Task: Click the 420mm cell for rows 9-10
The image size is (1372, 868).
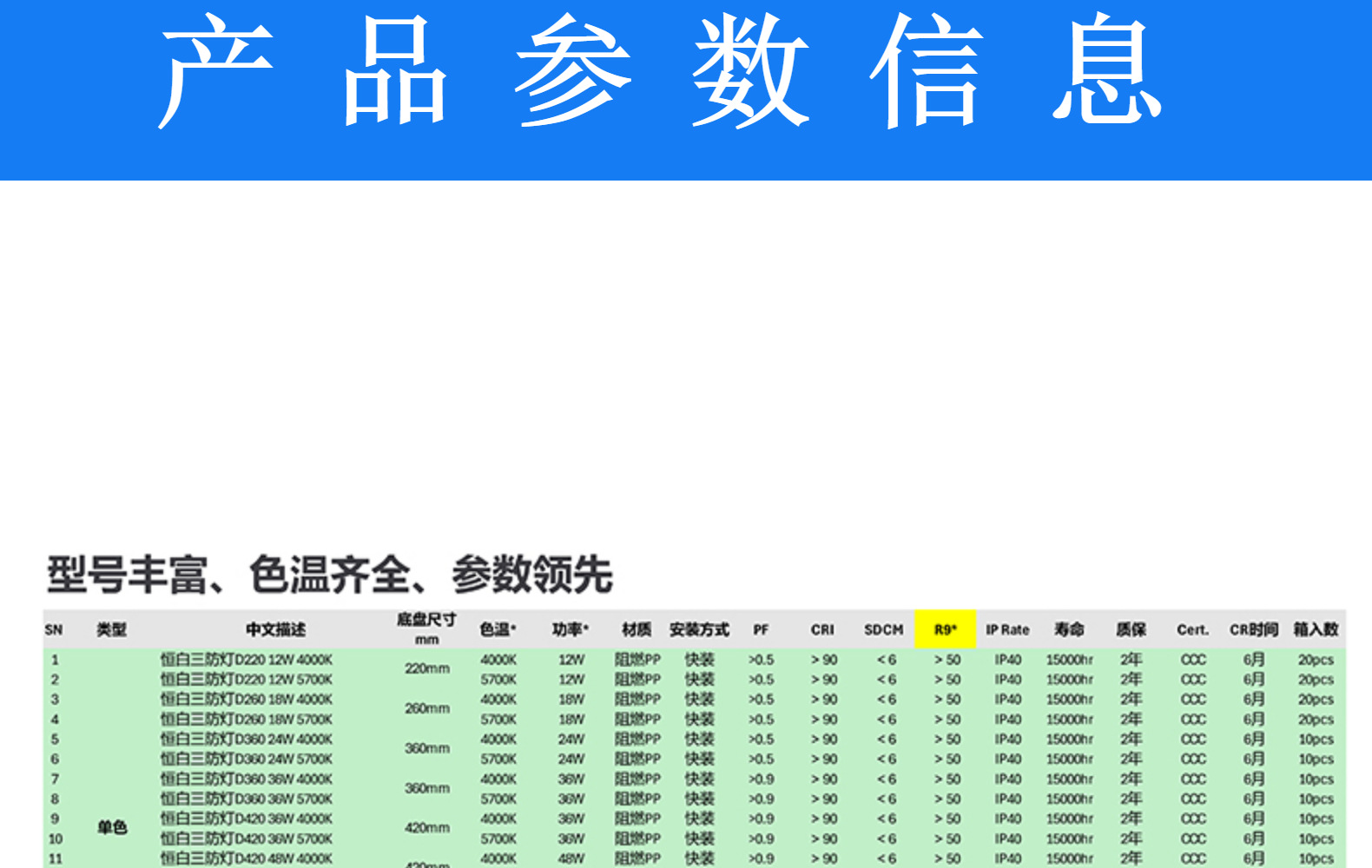Action: pos(426,829)
